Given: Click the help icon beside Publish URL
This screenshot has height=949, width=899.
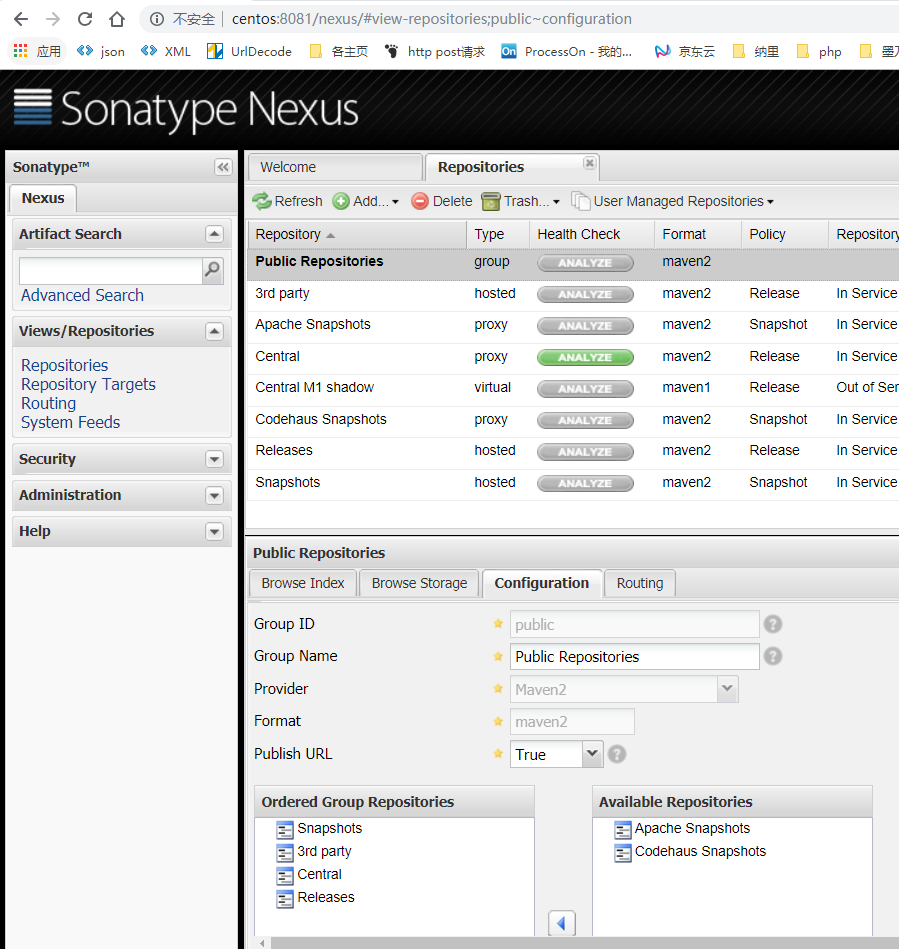Looking at the screenshot, I should click(x=617, y=754).
